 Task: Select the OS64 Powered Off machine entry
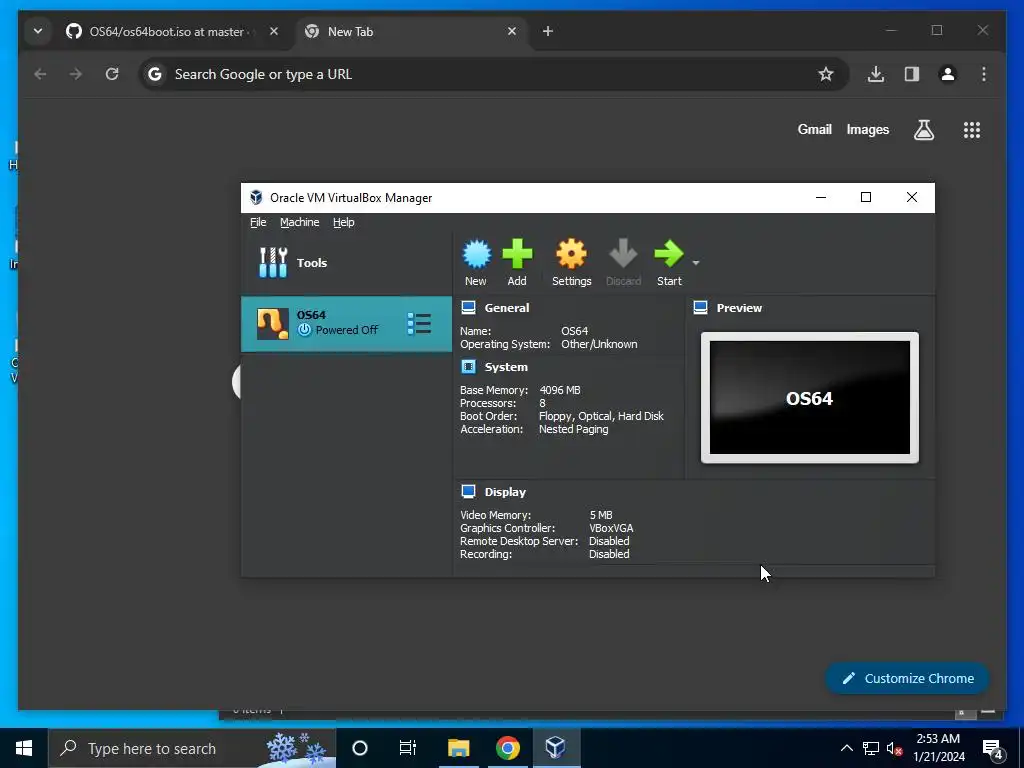tap(346, 324)
